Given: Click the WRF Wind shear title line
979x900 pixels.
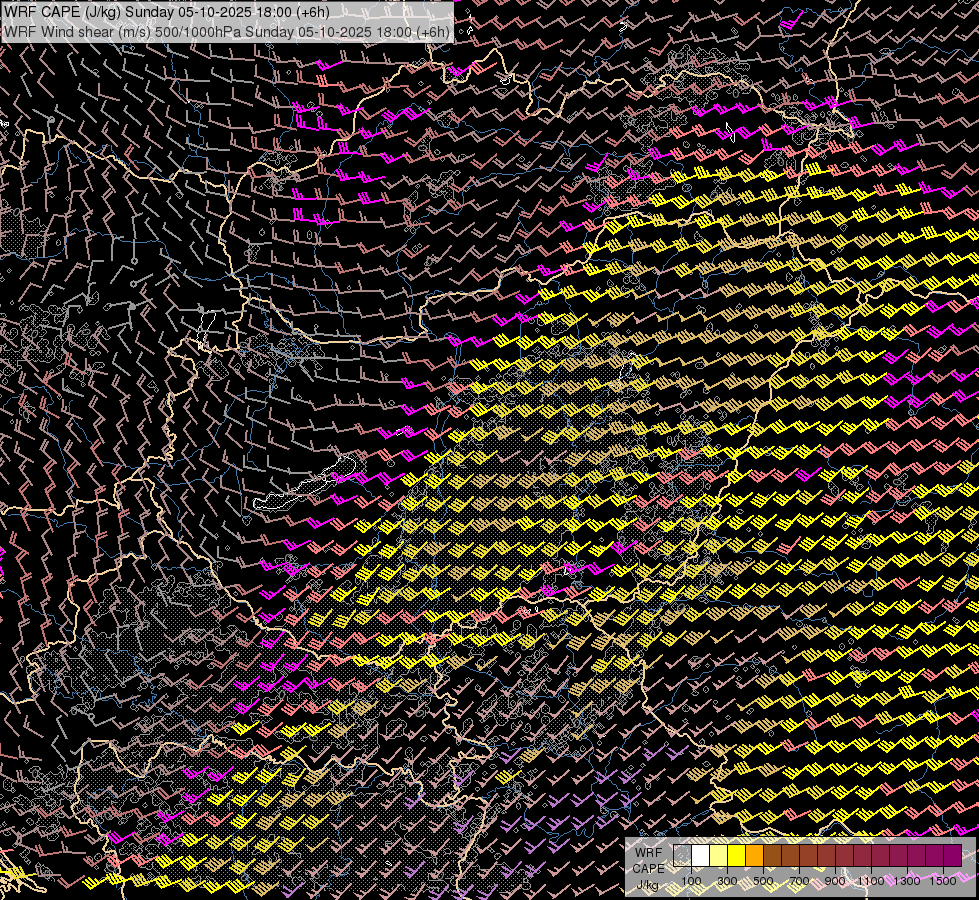Looking at the screenshot, I should pos(226,31).
